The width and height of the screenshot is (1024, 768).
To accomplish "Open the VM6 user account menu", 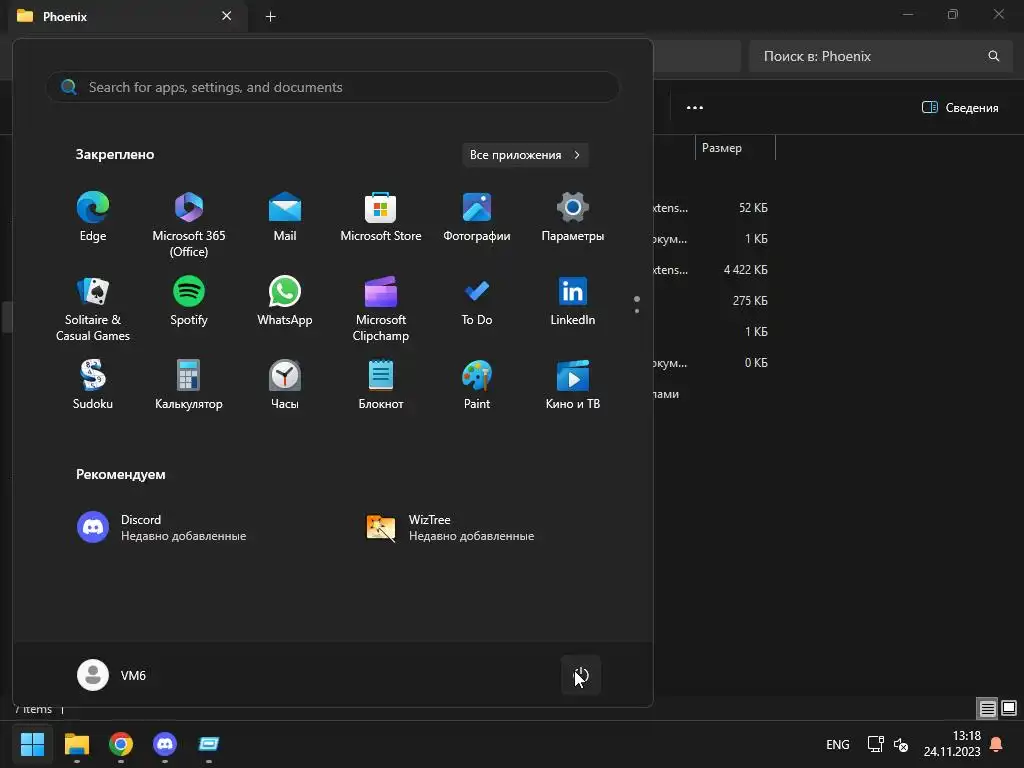I will [112, 675].
